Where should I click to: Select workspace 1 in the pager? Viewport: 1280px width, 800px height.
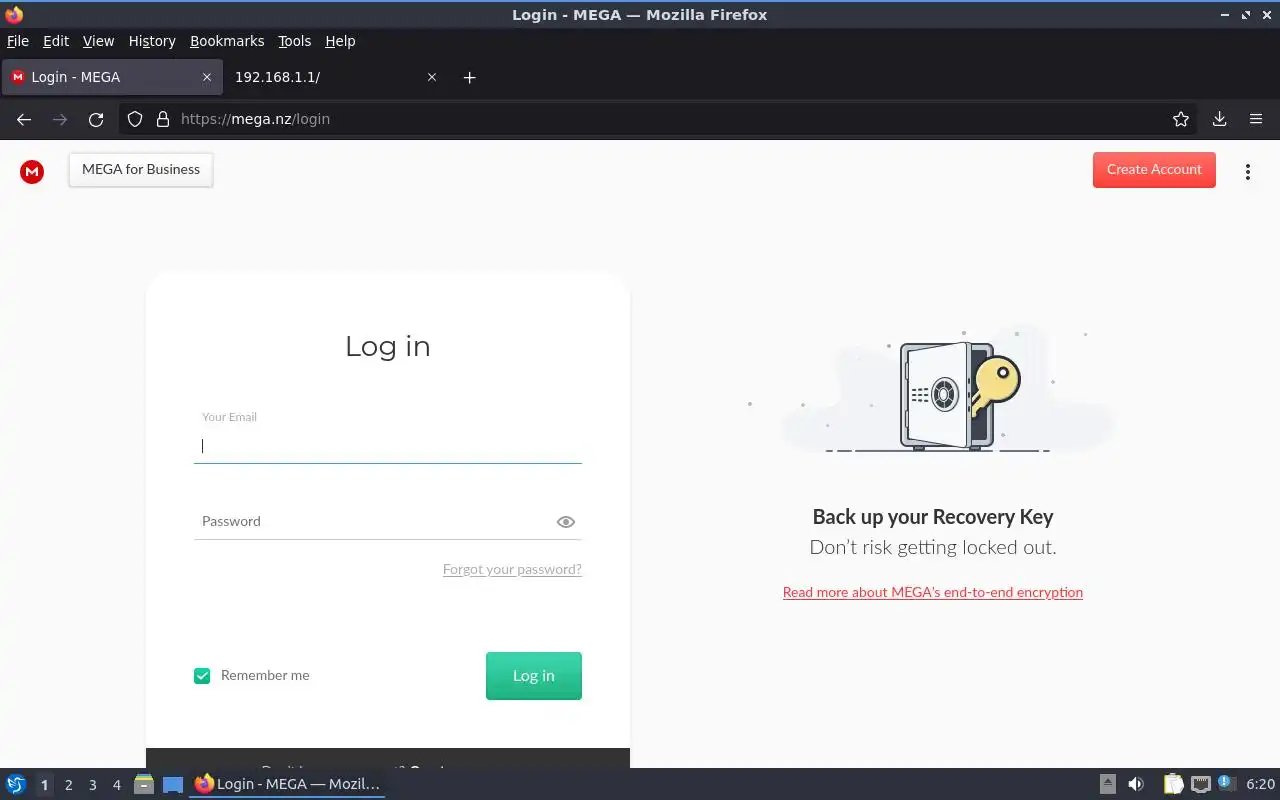pyautogui.click(x=44, y=785)
